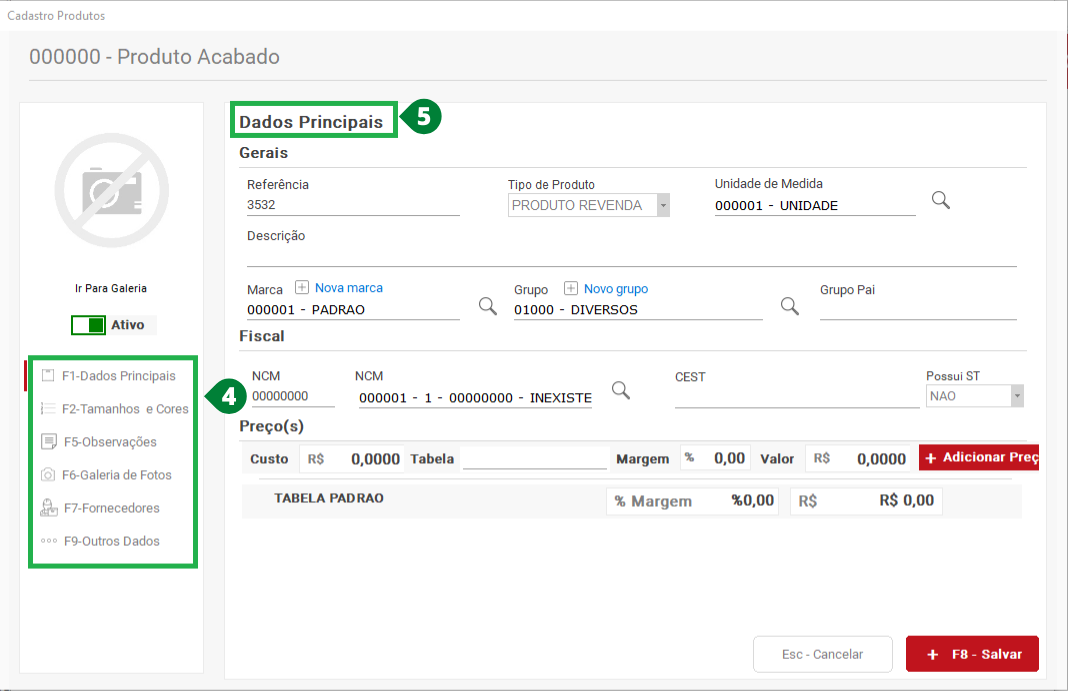Screen dimensions: 1068x691
Task: Click the NCM code field 00000000
Action: (293, 397)
